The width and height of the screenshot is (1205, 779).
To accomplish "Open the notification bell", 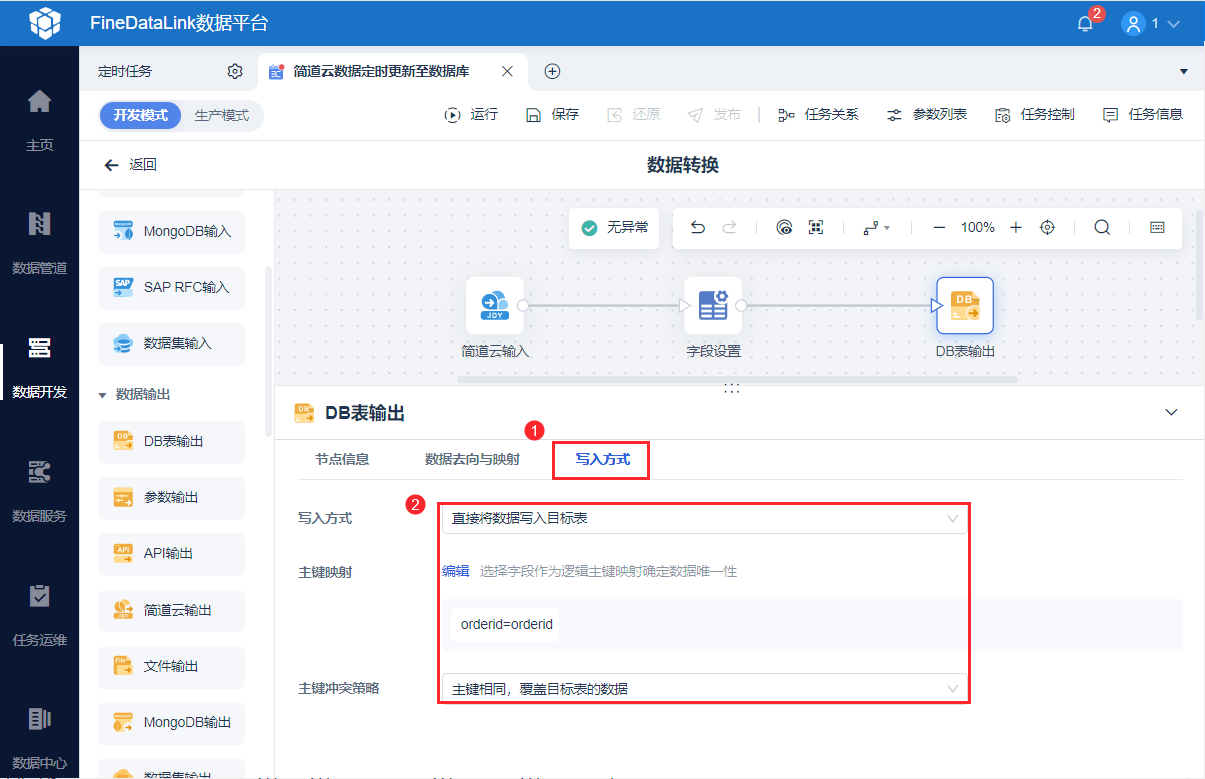I will 1085,23.
